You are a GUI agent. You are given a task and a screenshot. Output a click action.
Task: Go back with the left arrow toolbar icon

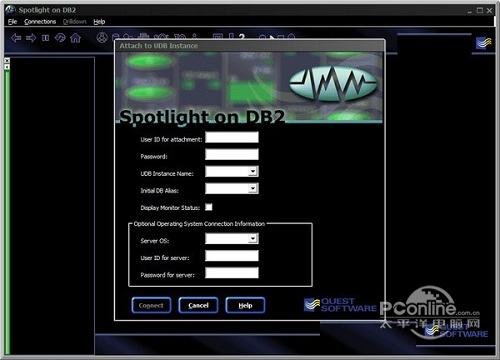point(16,38)
